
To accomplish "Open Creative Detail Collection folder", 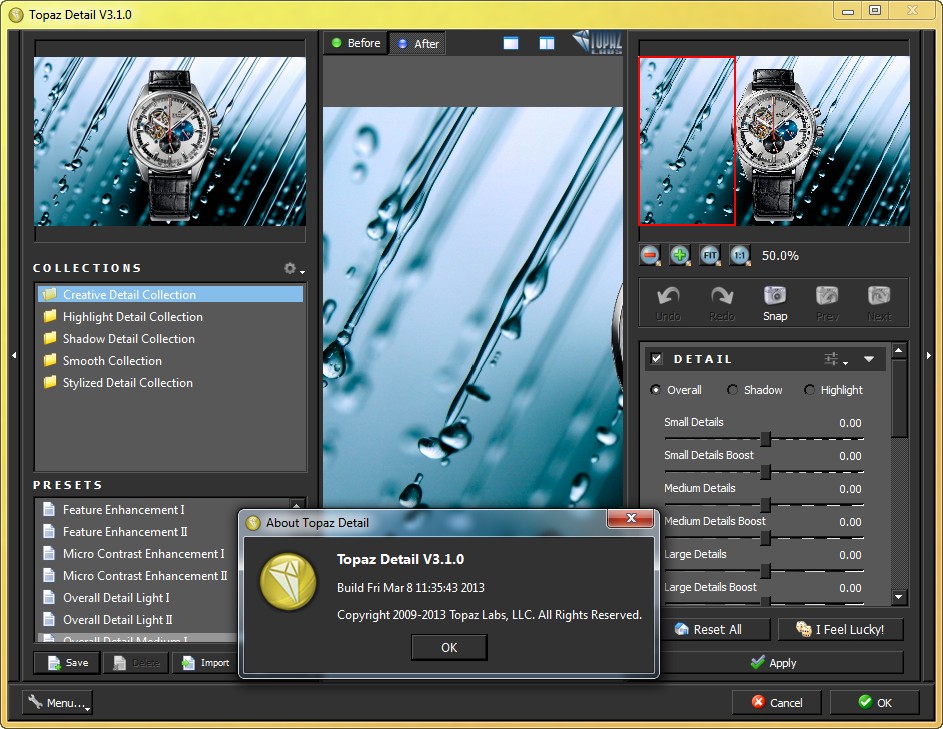I will tap(170, 295).
